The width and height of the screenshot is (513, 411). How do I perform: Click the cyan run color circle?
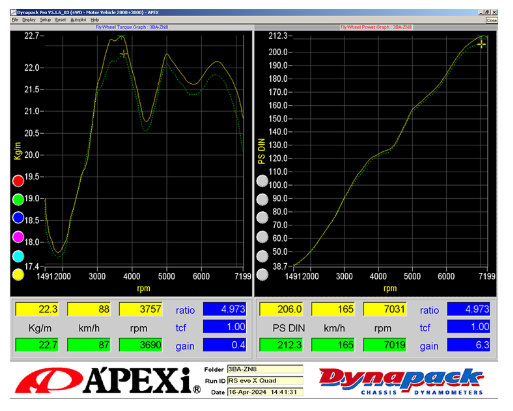[18, 256]
